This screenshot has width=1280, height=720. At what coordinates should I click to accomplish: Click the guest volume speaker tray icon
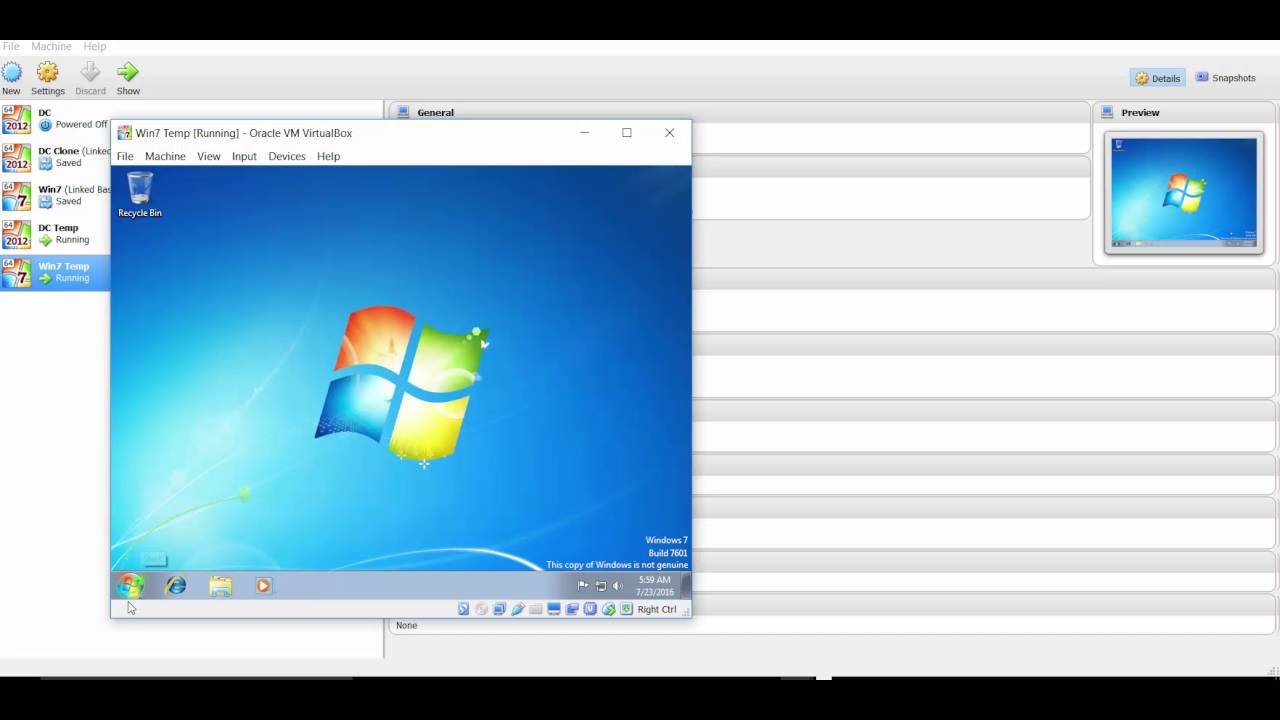(618, 586)
